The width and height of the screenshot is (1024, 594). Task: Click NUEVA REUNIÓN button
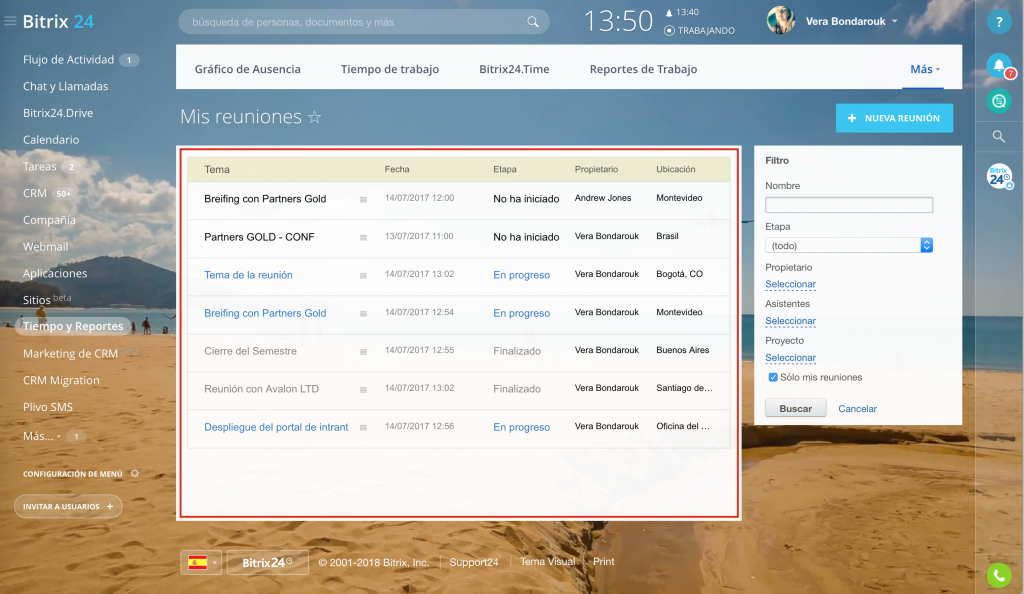pos(894,118)
